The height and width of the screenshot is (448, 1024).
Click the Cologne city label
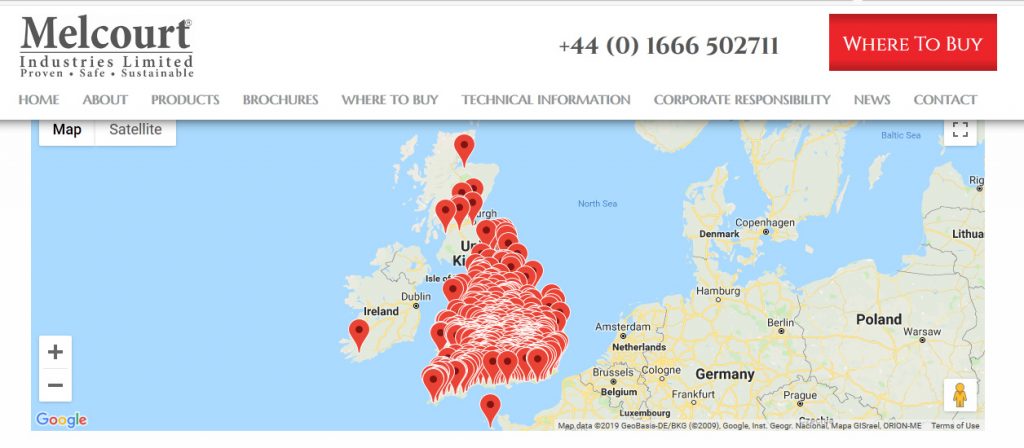[x=661, y=370]
